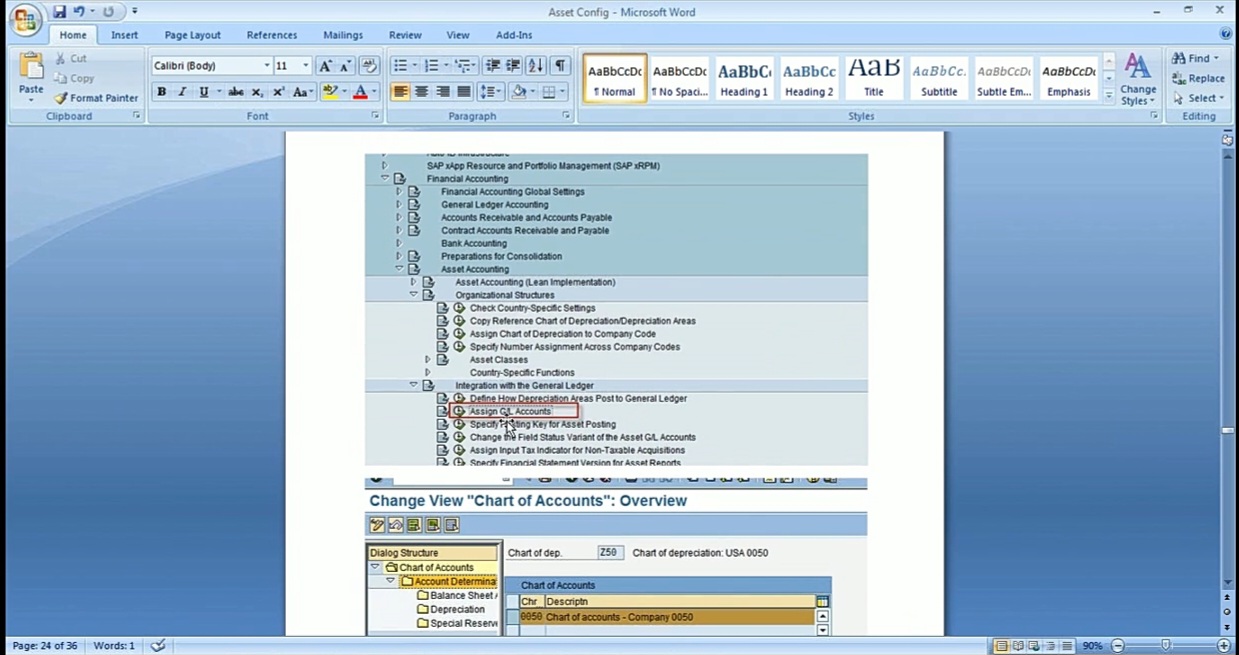Open the font size dropdown

pyautogui.click(x=306, y=66)
